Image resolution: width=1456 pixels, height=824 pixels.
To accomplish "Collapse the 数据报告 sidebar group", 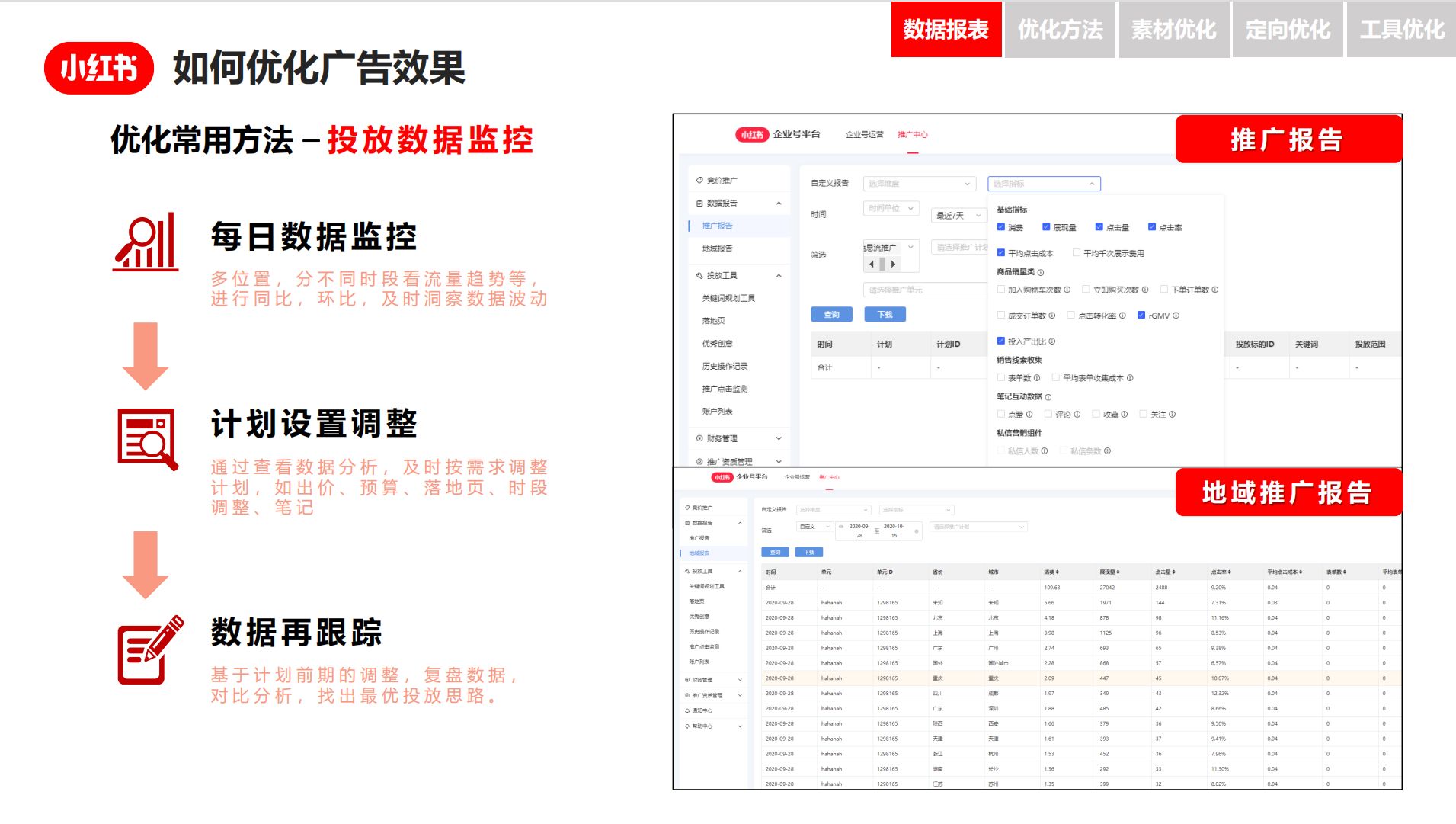I will [777, 203].
